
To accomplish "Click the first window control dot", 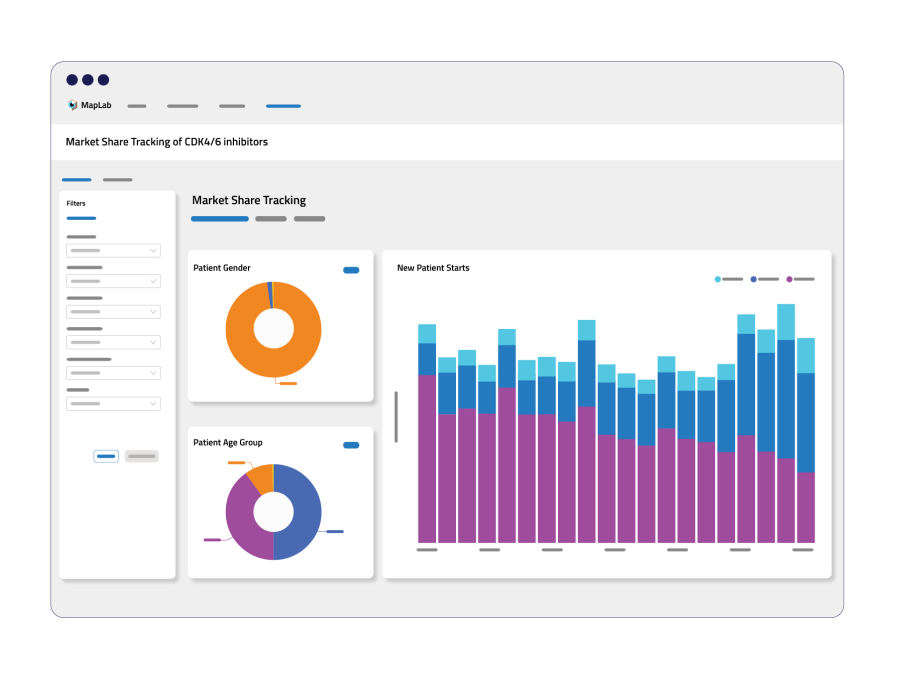I will tap(72, 80).
